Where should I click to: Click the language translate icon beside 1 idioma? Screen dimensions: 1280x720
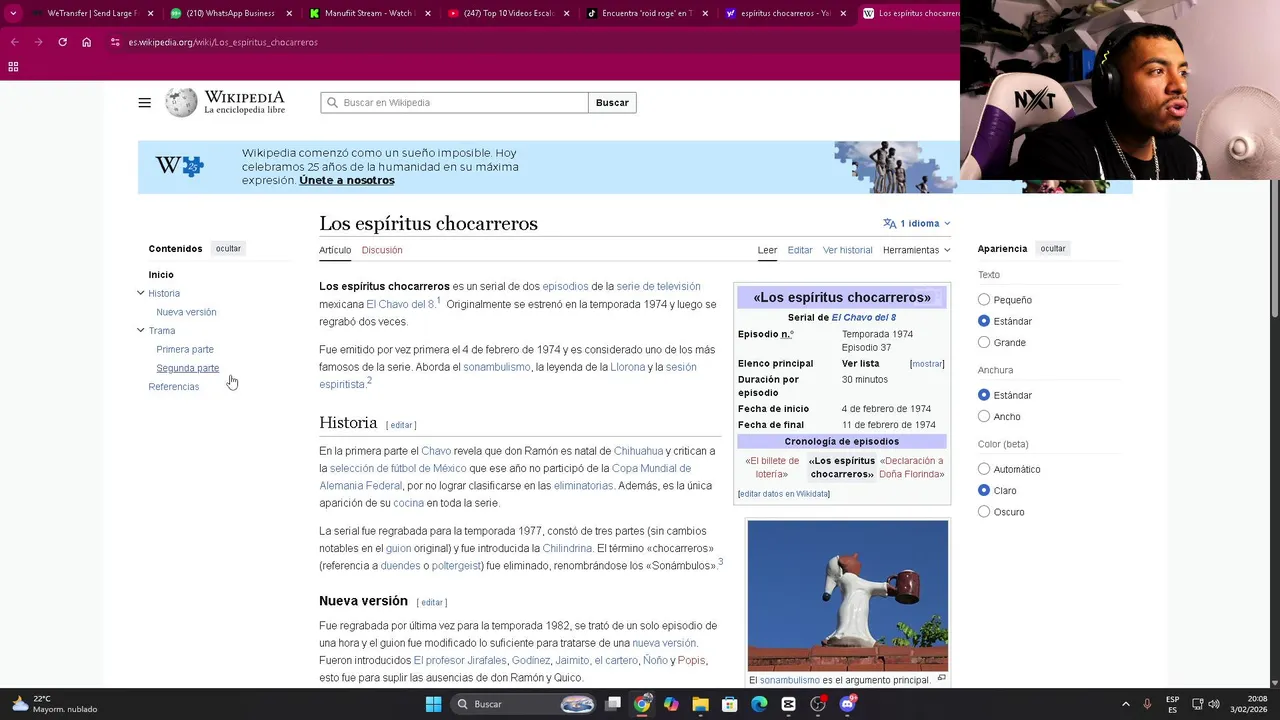pos(889,224)
